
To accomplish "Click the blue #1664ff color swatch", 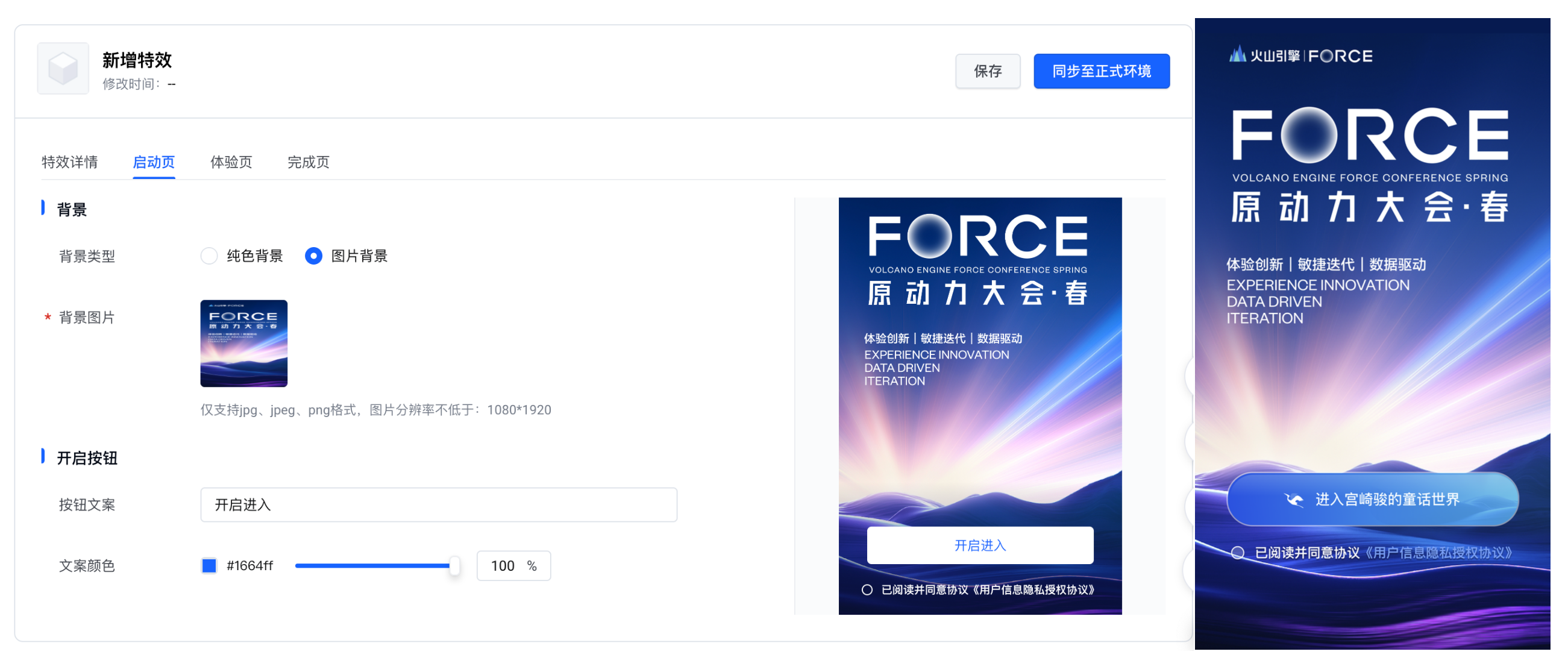I will click(209, 565).
